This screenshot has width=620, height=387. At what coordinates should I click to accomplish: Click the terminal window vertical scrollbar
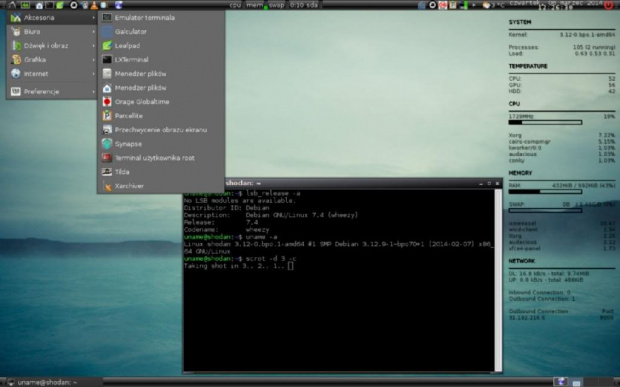coord(498,280)
